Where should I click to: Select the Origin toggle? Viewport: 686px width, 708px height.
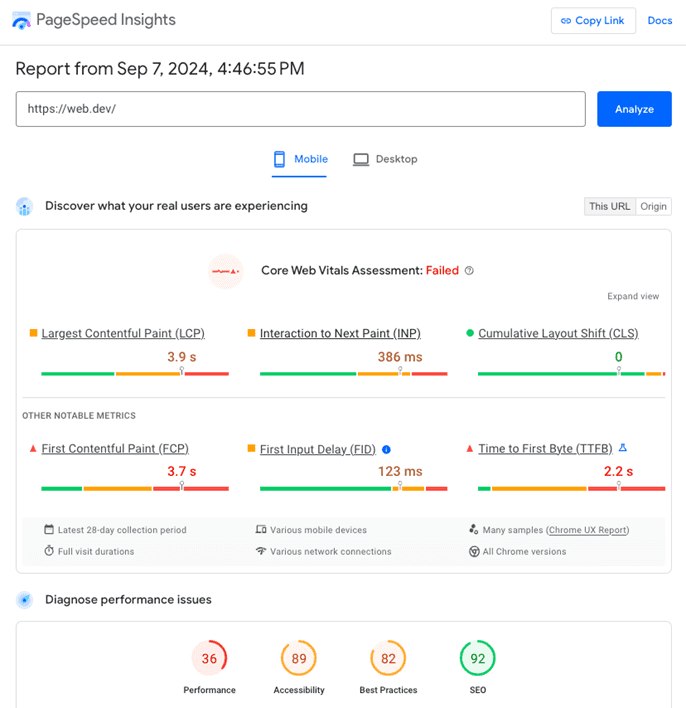(x=653, y=206)
